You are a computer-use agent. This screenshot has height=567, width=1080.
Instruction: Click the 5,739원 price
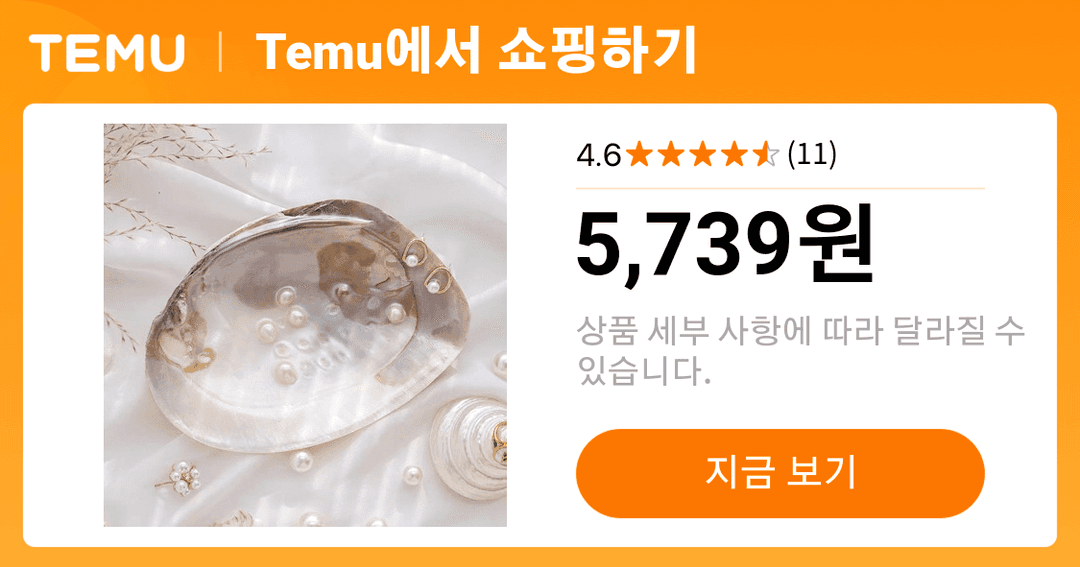(x=725, y=245)
